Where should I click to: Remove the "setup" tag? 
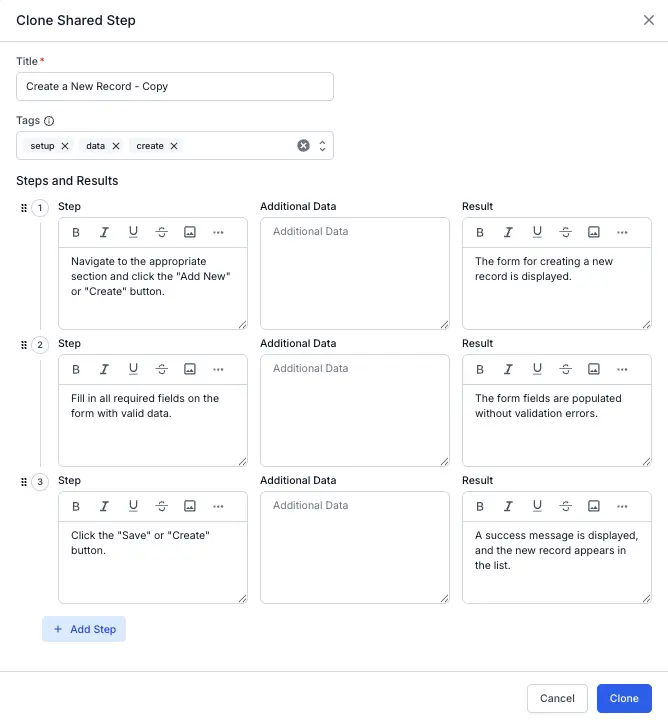pyautogui.click(x=65, y=146)
